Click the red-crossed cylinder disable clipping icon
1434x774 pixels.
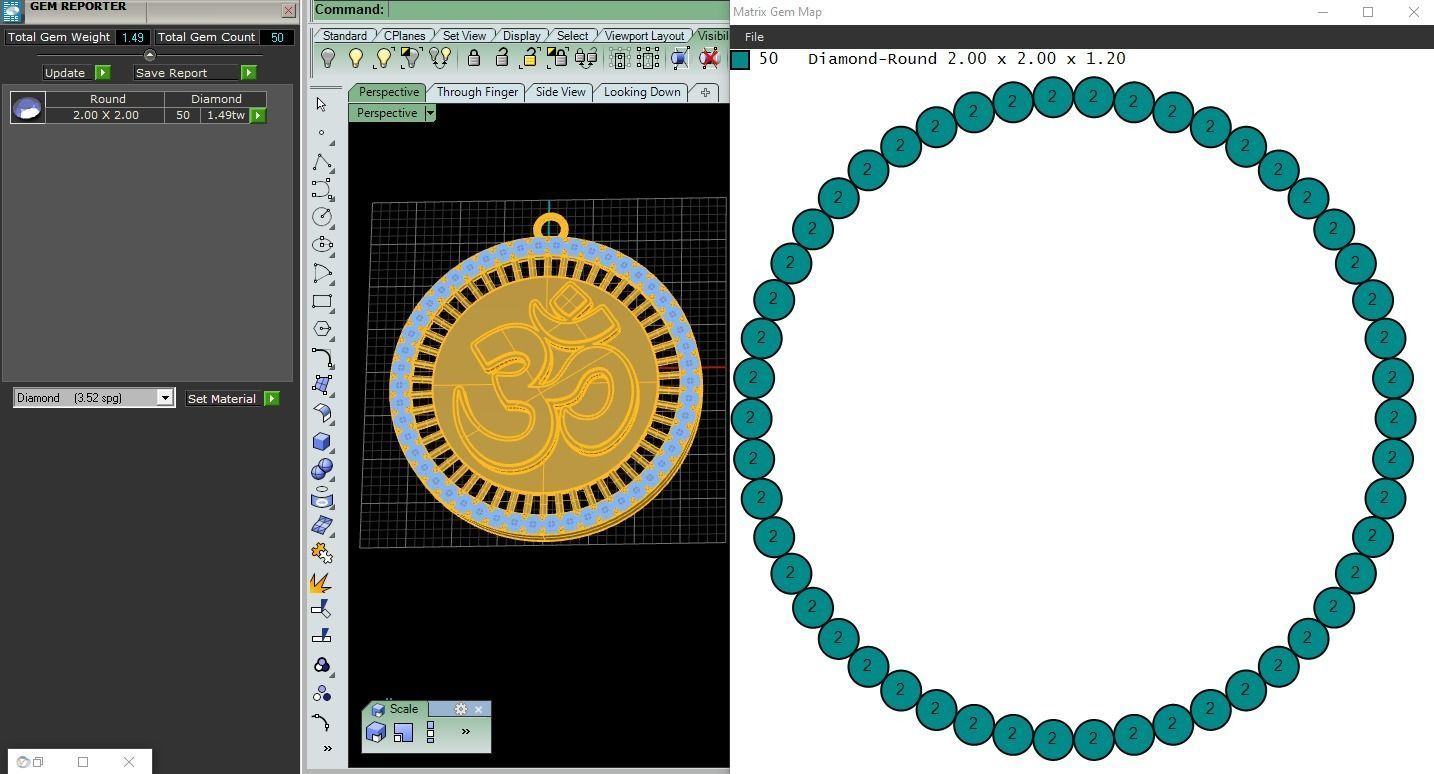point(709,59)
